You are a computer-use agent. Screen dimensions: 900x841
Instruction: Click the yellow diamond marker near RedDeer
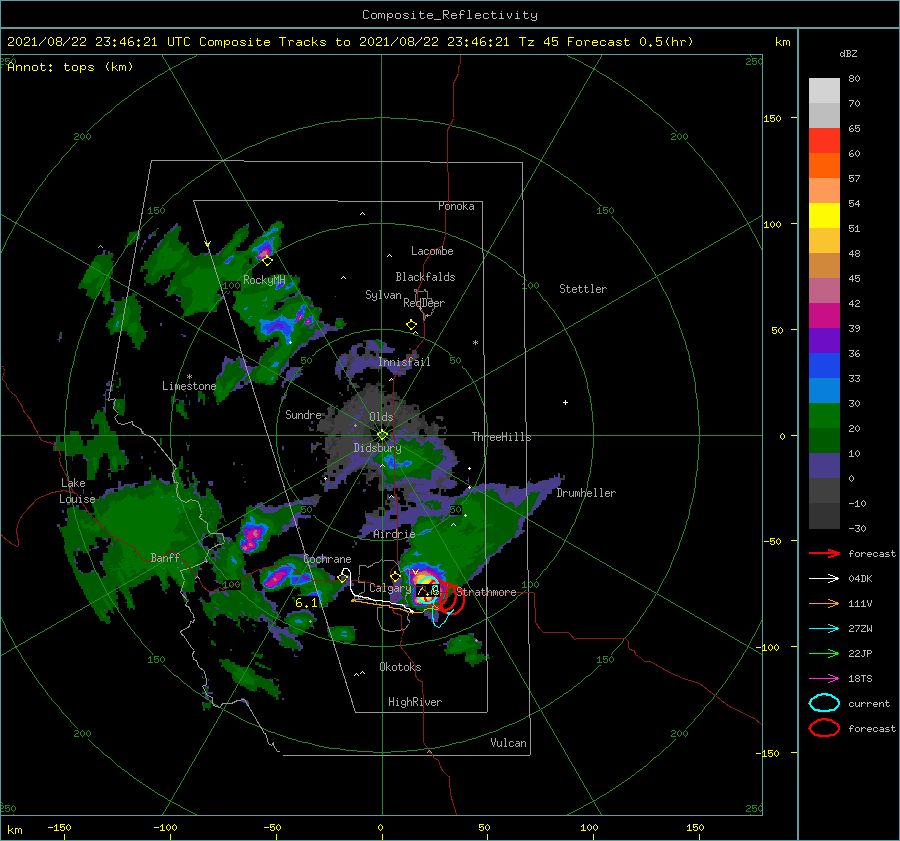pyautogui.click(x=411, y=325)
